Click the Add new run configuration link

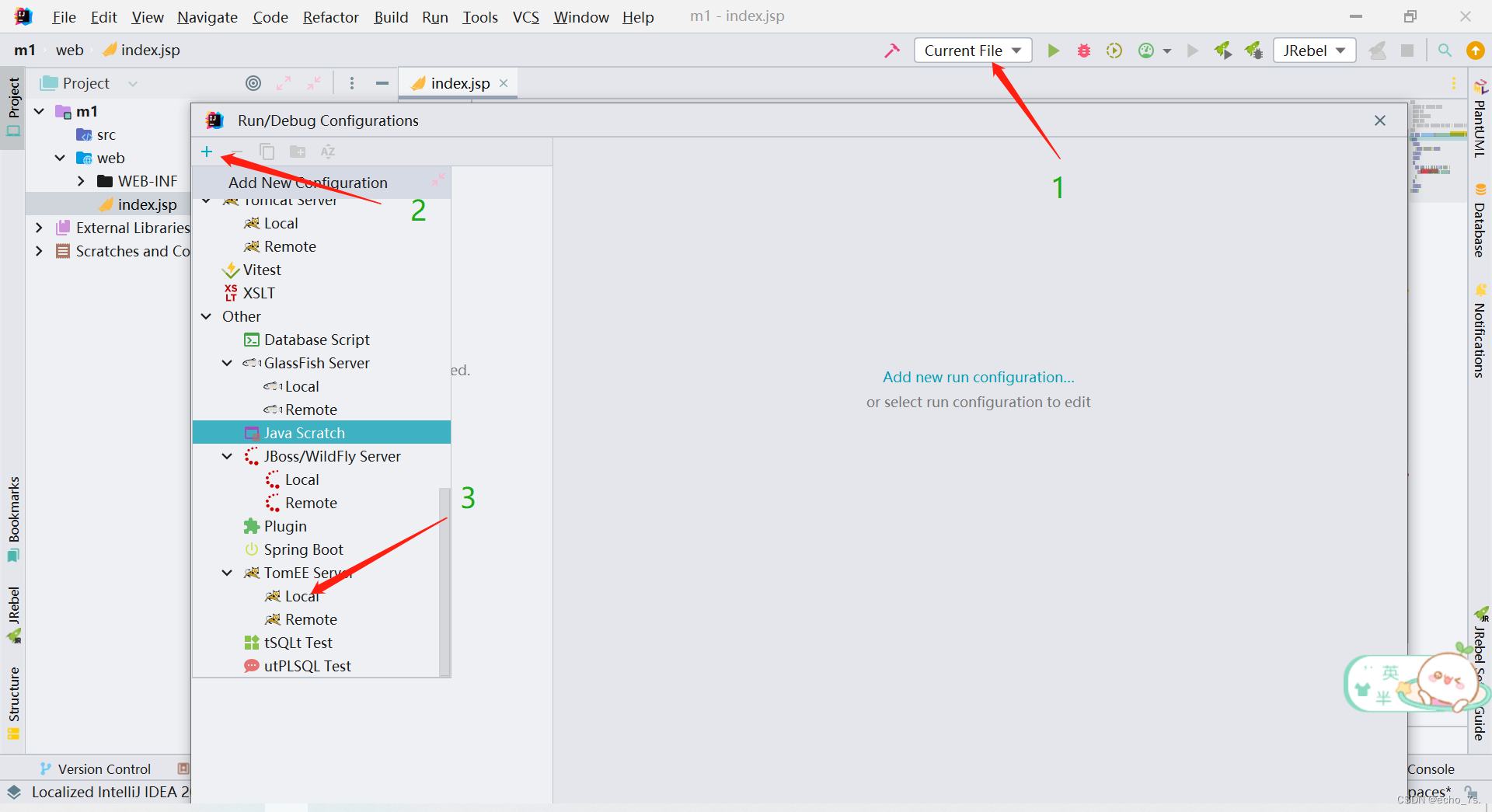tap(978, 377)
